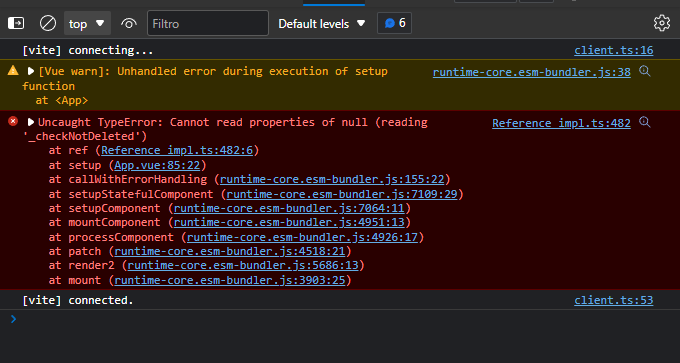Click the yellow warning triangle icon

point(13,70)
